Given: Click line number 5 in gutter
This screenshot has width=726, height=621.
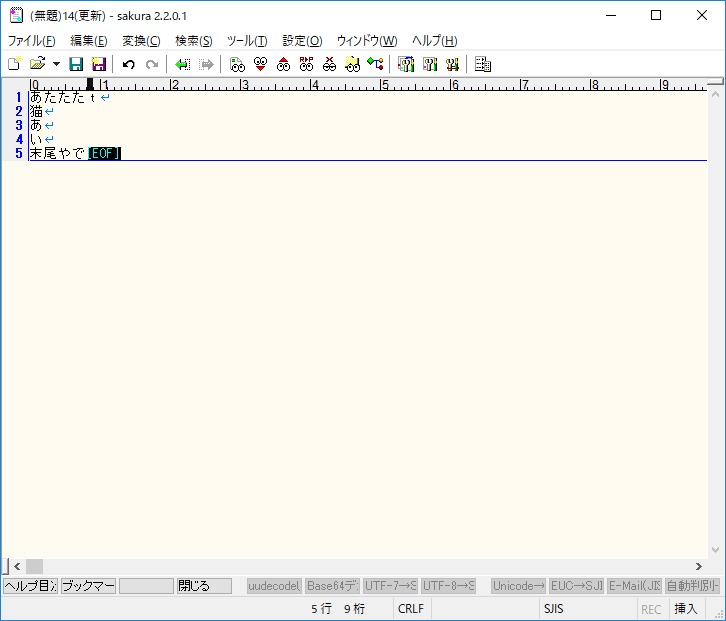Looking at the screenshot, I should (x=19, y=153).
